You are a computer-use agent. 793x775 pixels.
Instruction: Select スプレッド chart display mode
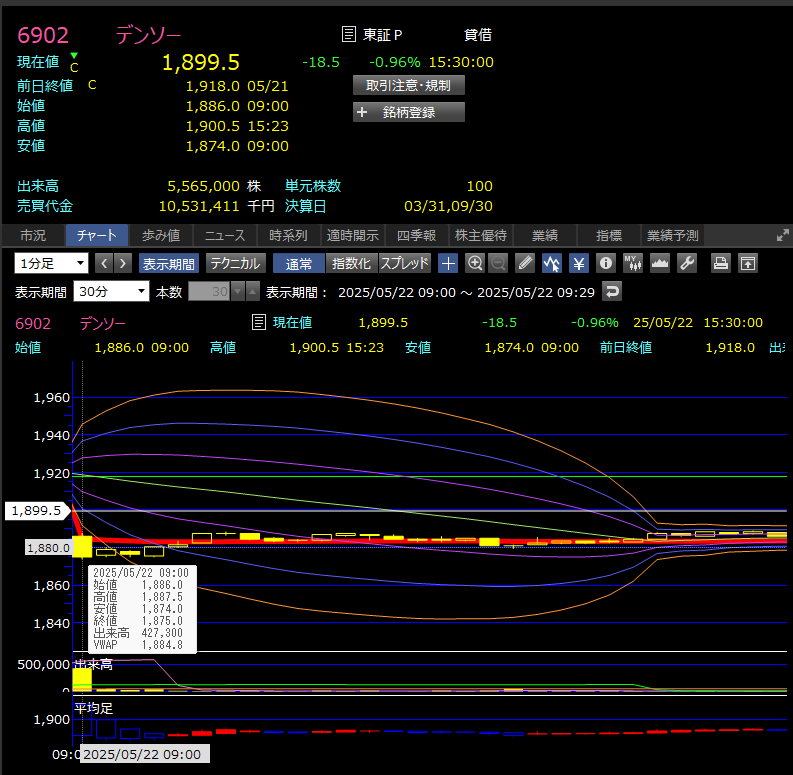[x=405, y=264]
